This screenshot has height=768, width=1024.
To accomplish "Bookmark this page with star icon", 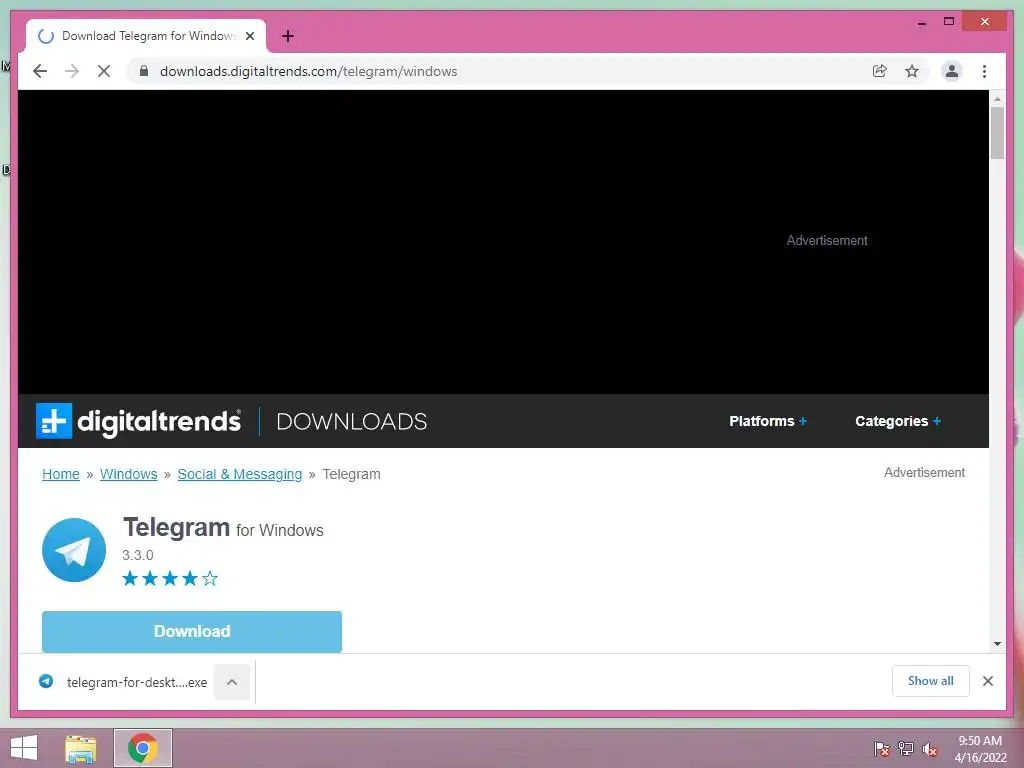I will point(912,71).
